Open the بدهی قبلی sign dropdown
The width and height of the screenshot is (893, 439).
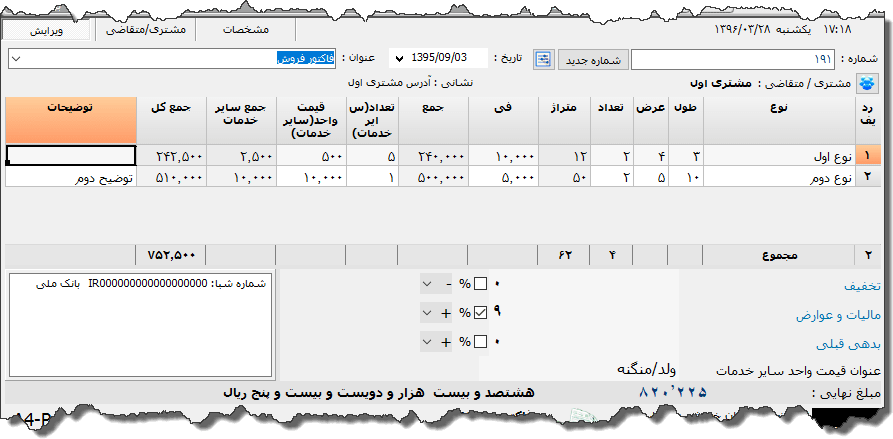(x=427, y=342)
